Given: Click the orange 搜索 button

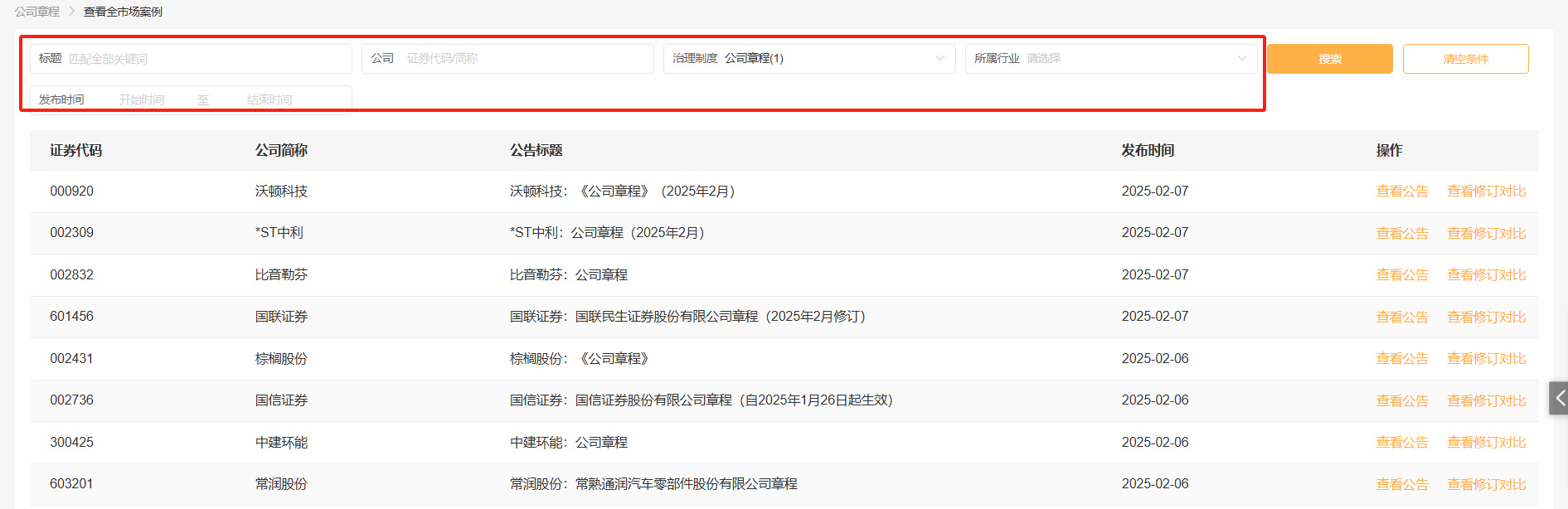Looking at the screenshot, I should [1330, 59].
